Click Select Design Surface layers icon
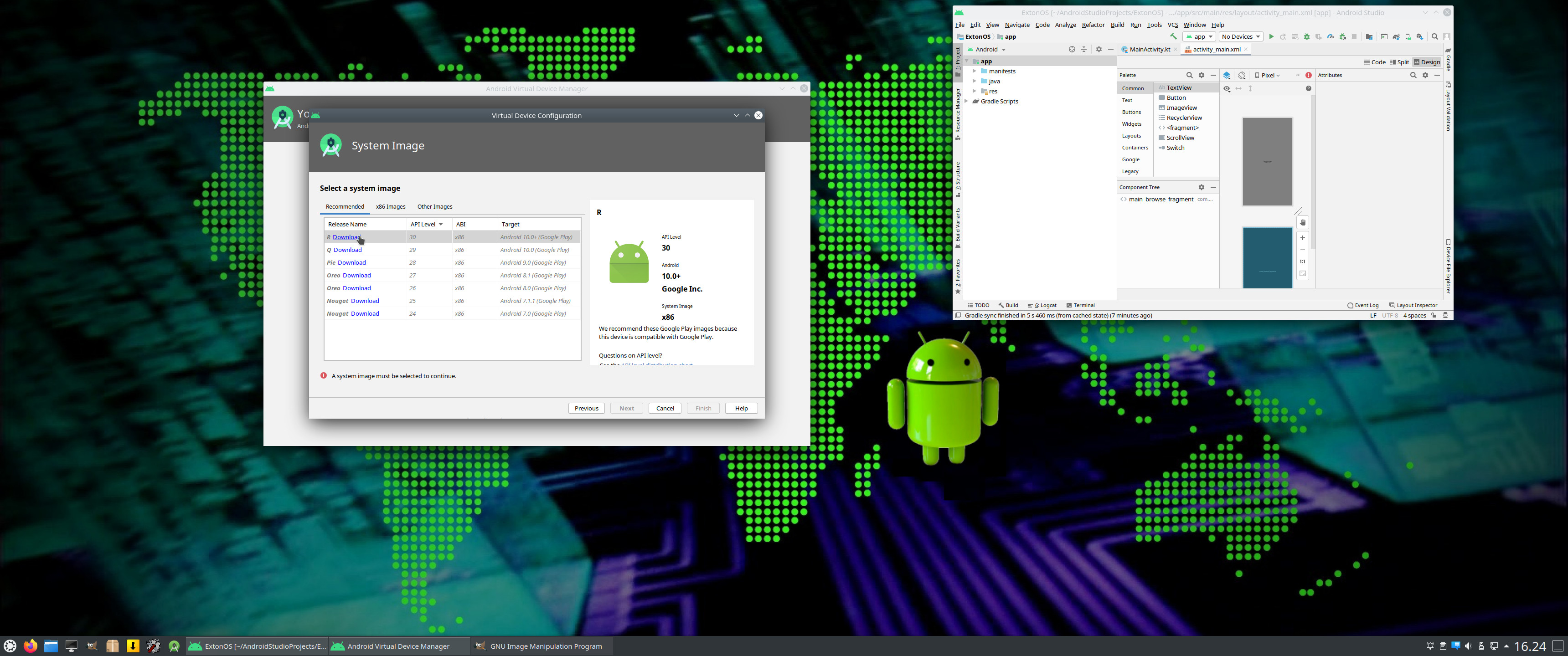This screenshot has width=1568, height=656. point(1227,76)
